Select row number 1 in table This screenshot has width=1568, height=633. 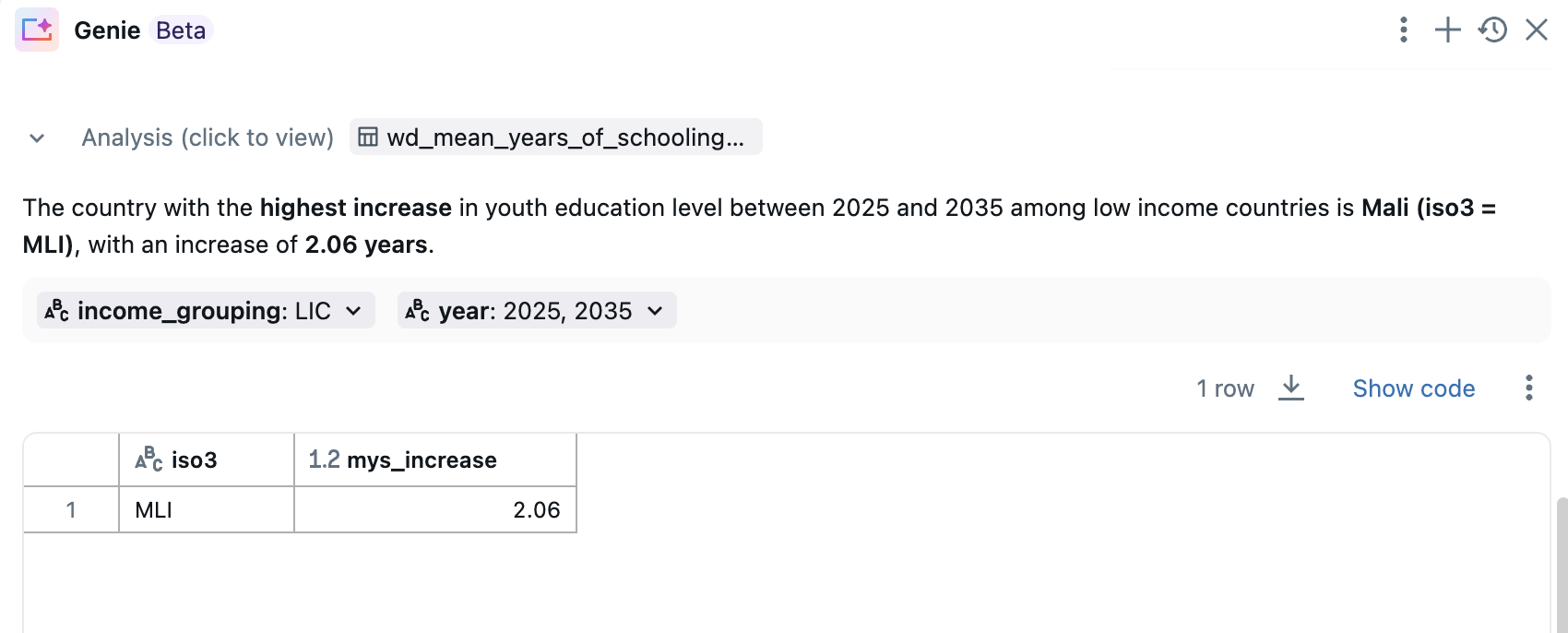pyautogui.click(x=71, y=510)
